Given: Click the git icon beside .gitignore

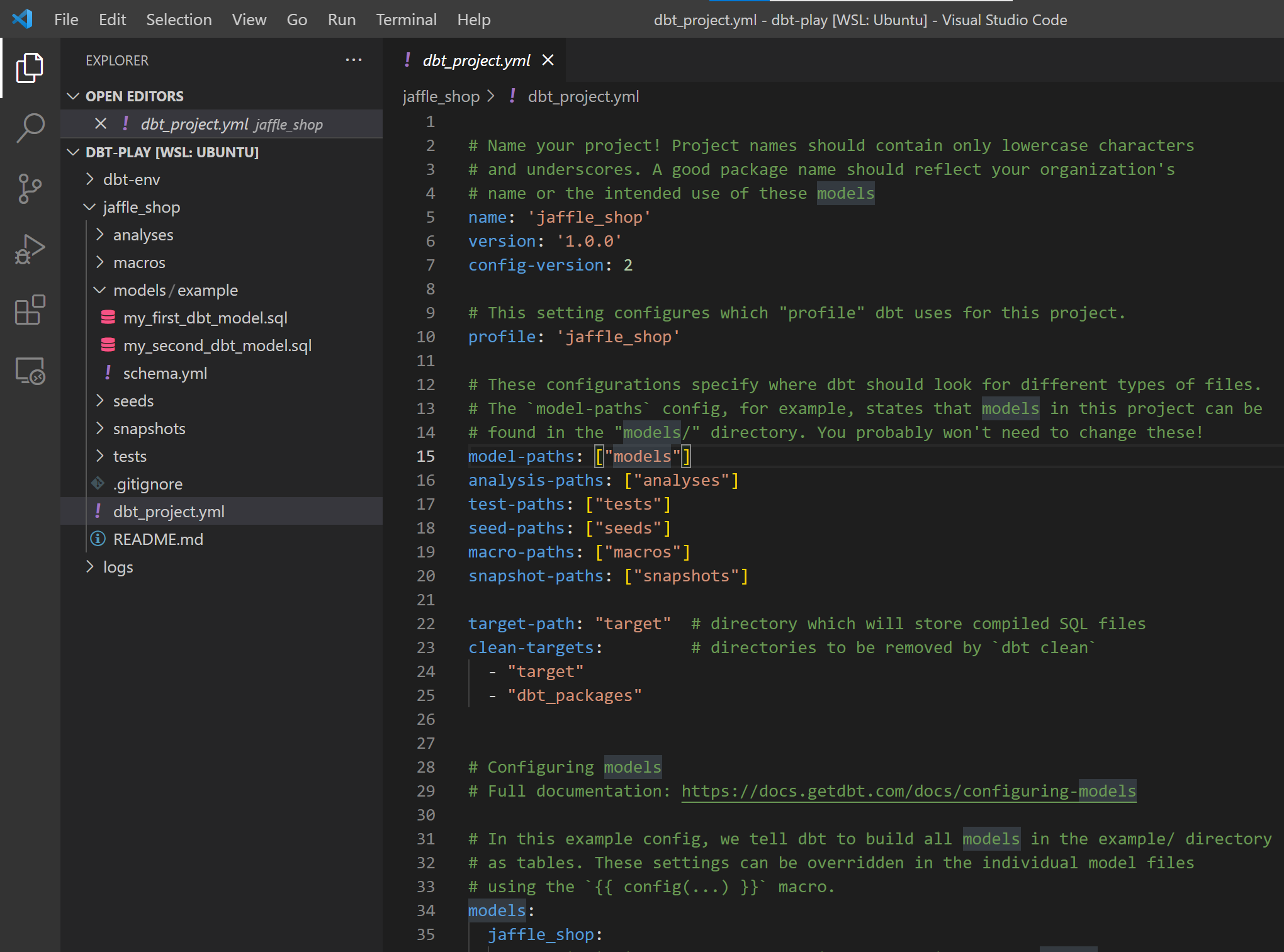Looking at the screenshot, I should (98, 483).
